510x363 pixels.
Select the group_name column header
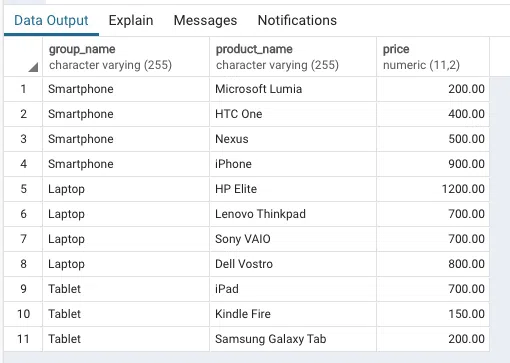click(x=126, y=57)
